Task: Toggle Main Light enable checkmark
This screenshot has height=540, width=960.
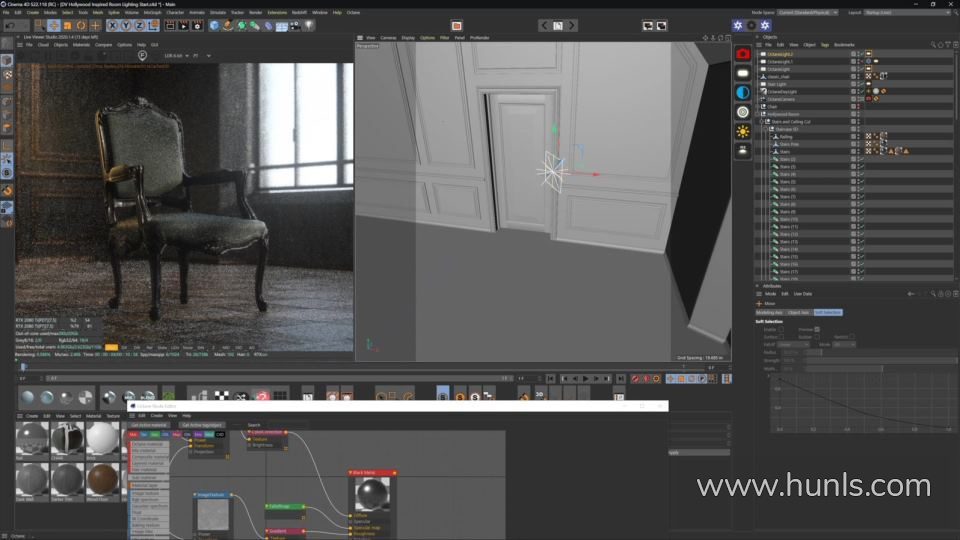Action: click(860, 84)
